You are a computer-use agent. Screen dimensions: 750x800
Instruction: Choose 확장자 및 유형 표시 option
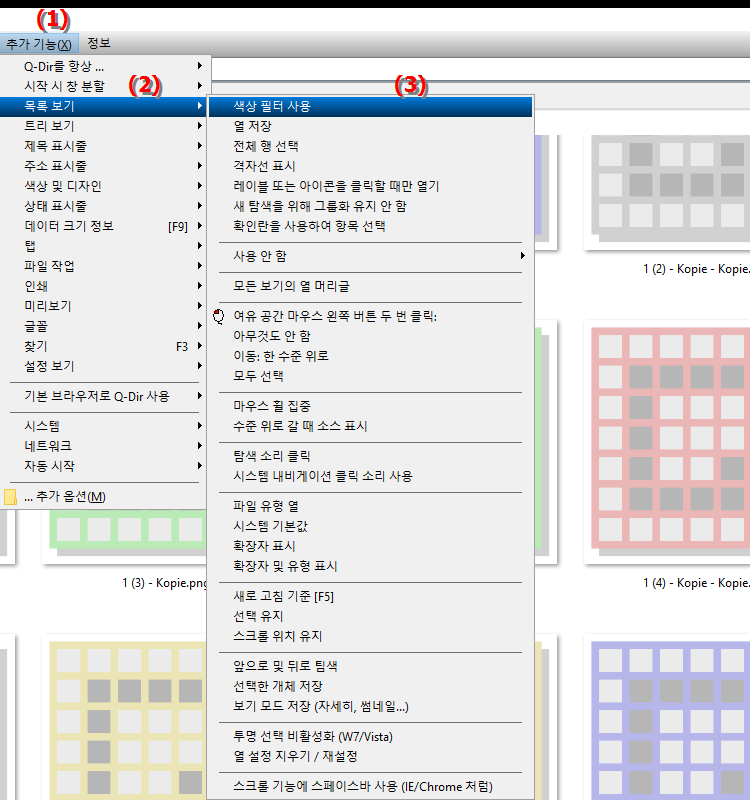click(370, 566)
